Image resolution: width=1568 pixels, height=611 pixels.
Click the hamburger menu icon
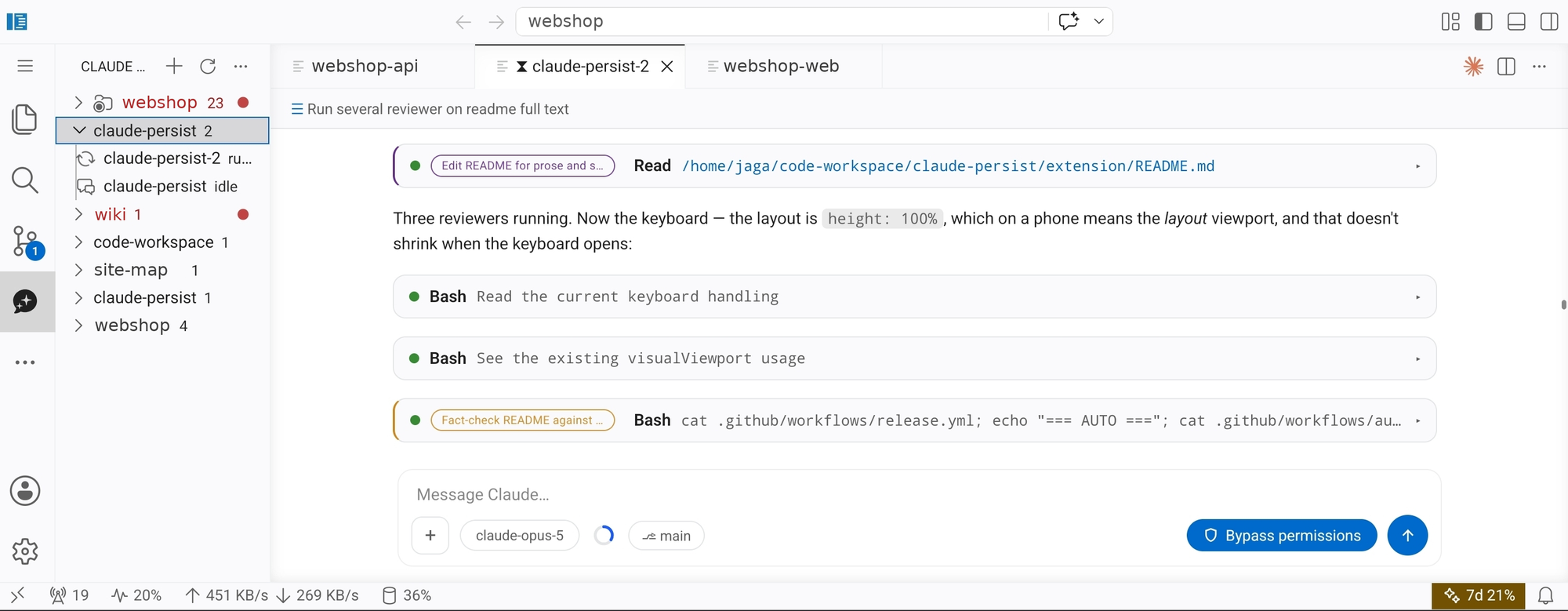pos(25,66)
